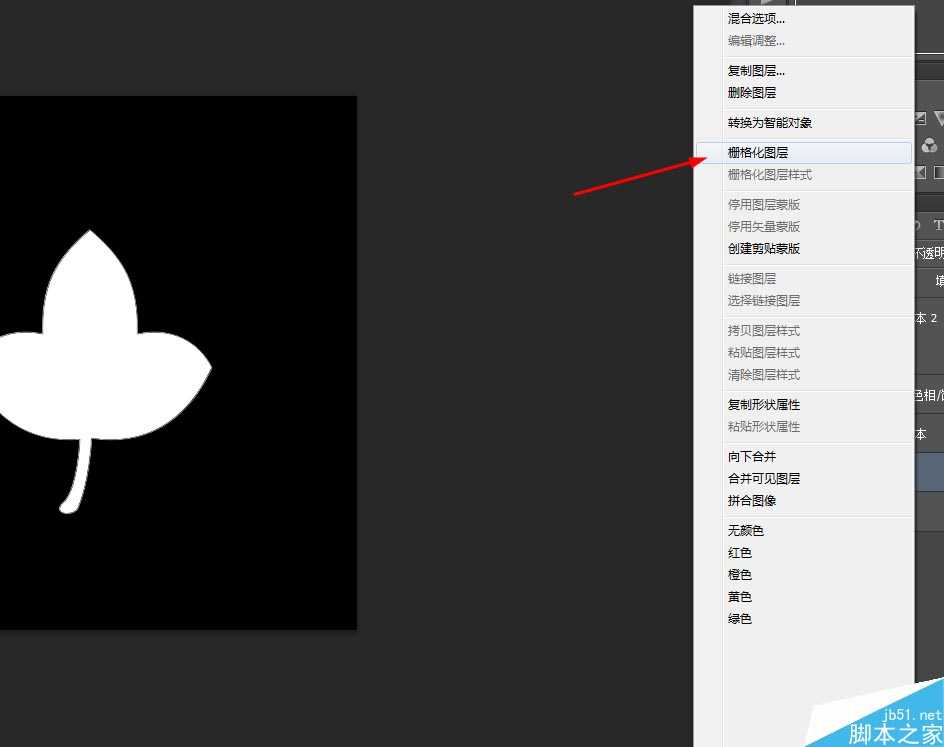Viewport: 944px width, 747px height.
Task: Choose 栅格化图层 from the context menu
Action: point(758,153)
